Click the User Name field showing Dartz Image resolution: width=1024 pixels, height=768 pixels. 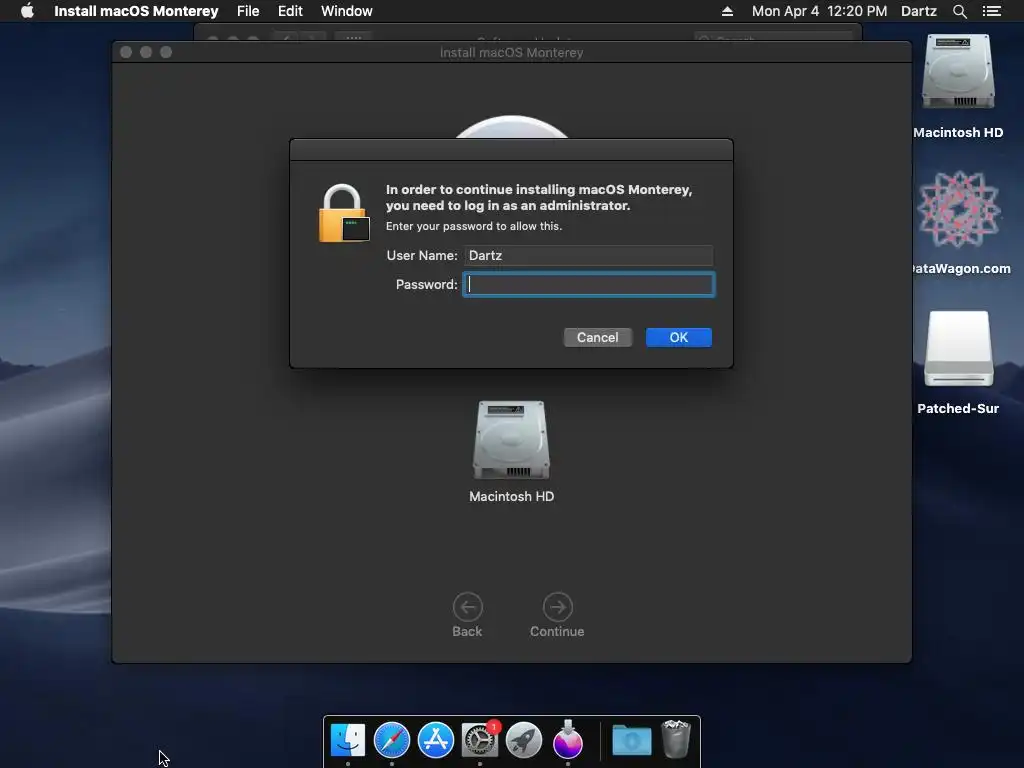(588, 255)
